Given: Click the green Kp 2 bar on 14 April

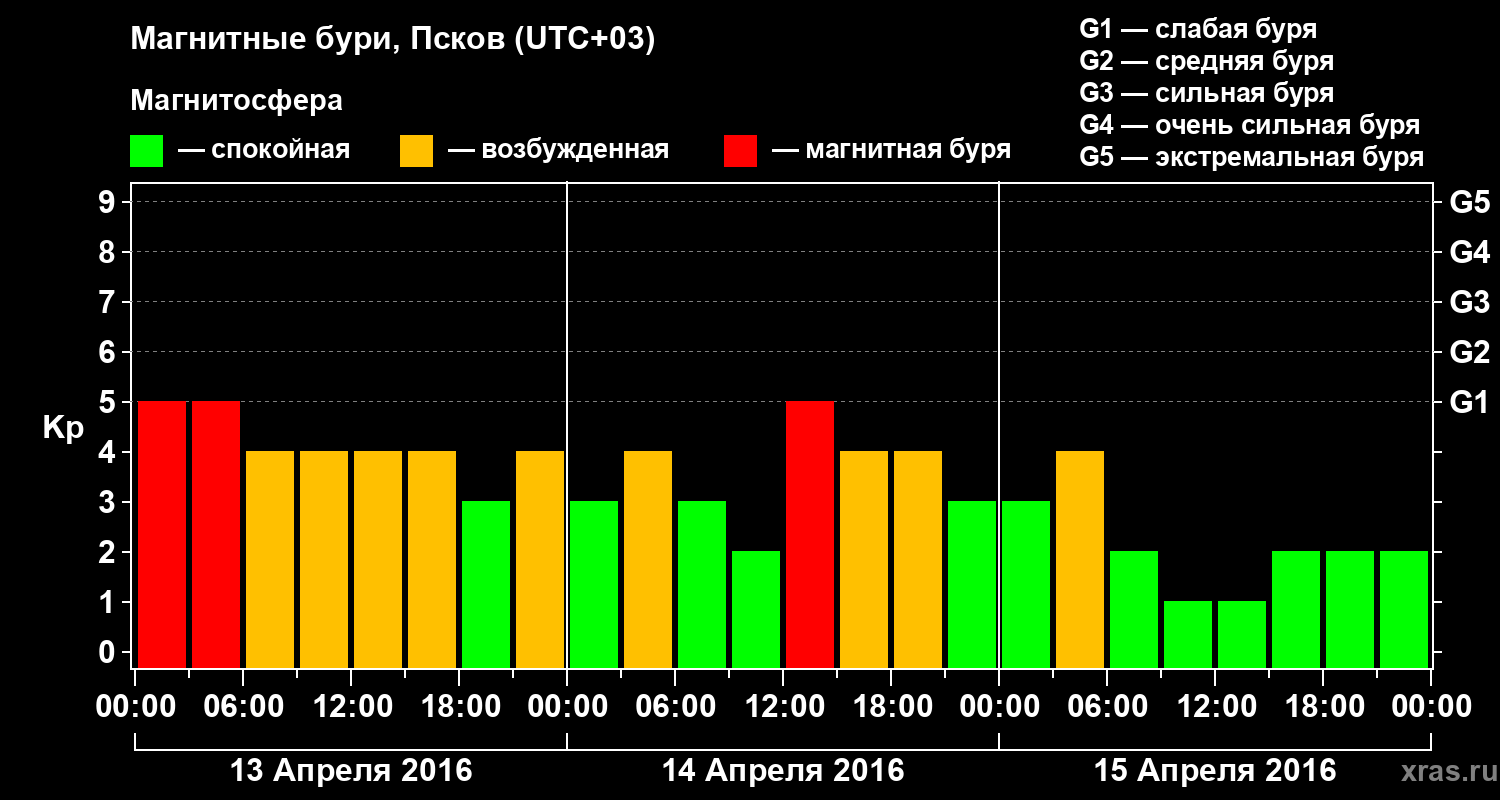Looking at the screenshot, I should pyautogui.click(x=756, y=609).
